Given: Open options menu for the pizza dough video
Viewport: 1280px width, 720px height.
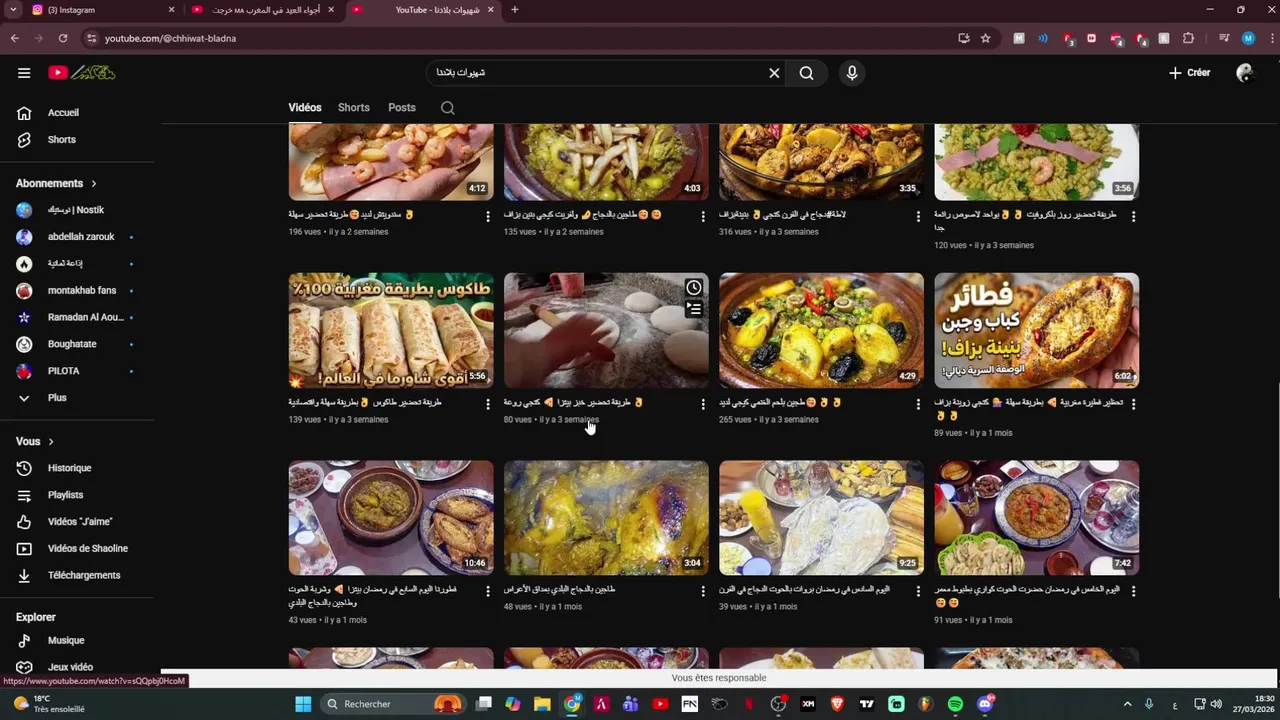Looking at the screenshot, I should coord(703,404).
